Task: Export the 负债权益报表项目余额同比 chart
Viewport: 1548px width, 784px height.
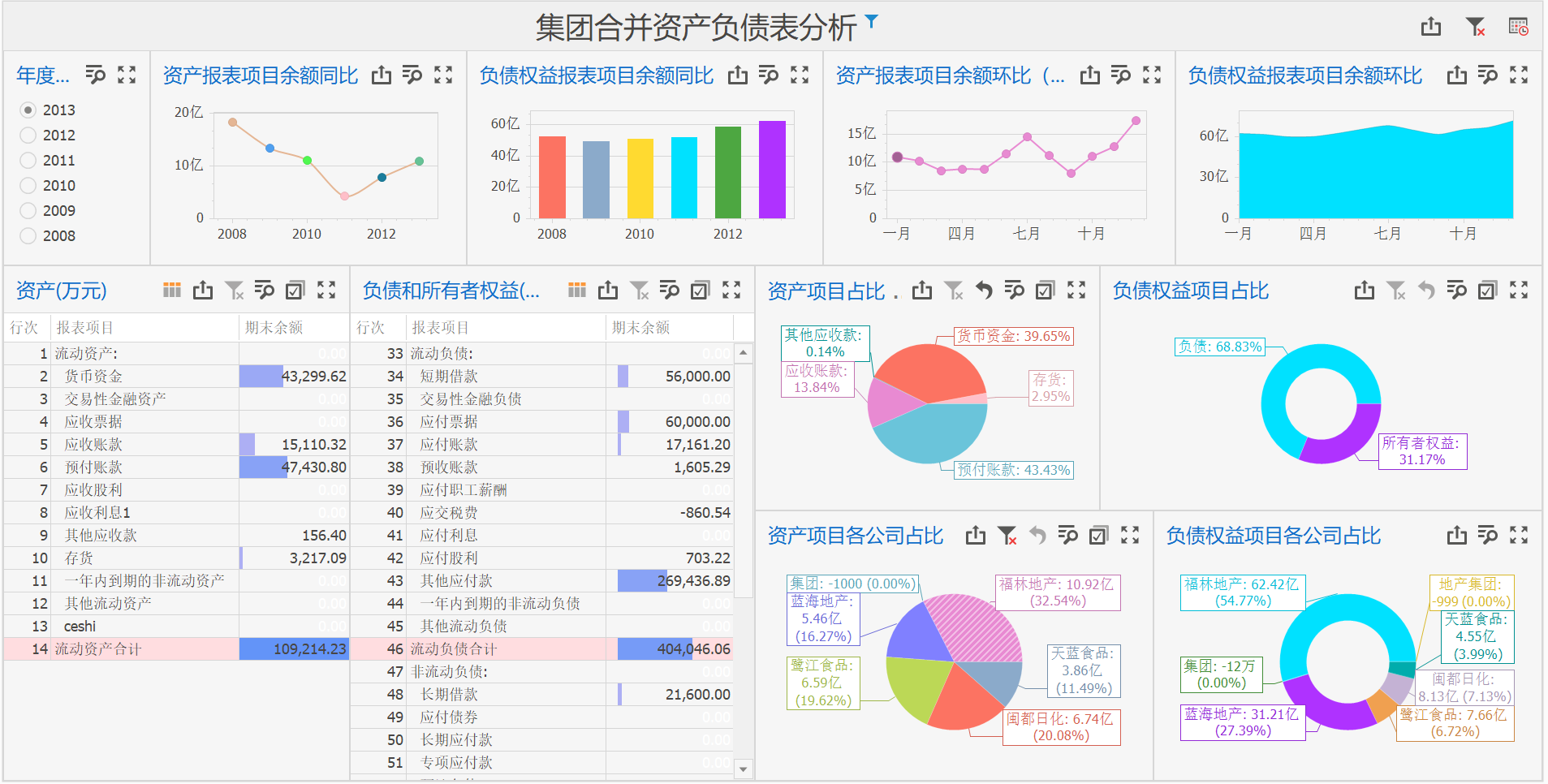Action: click(x=738, y=75)
